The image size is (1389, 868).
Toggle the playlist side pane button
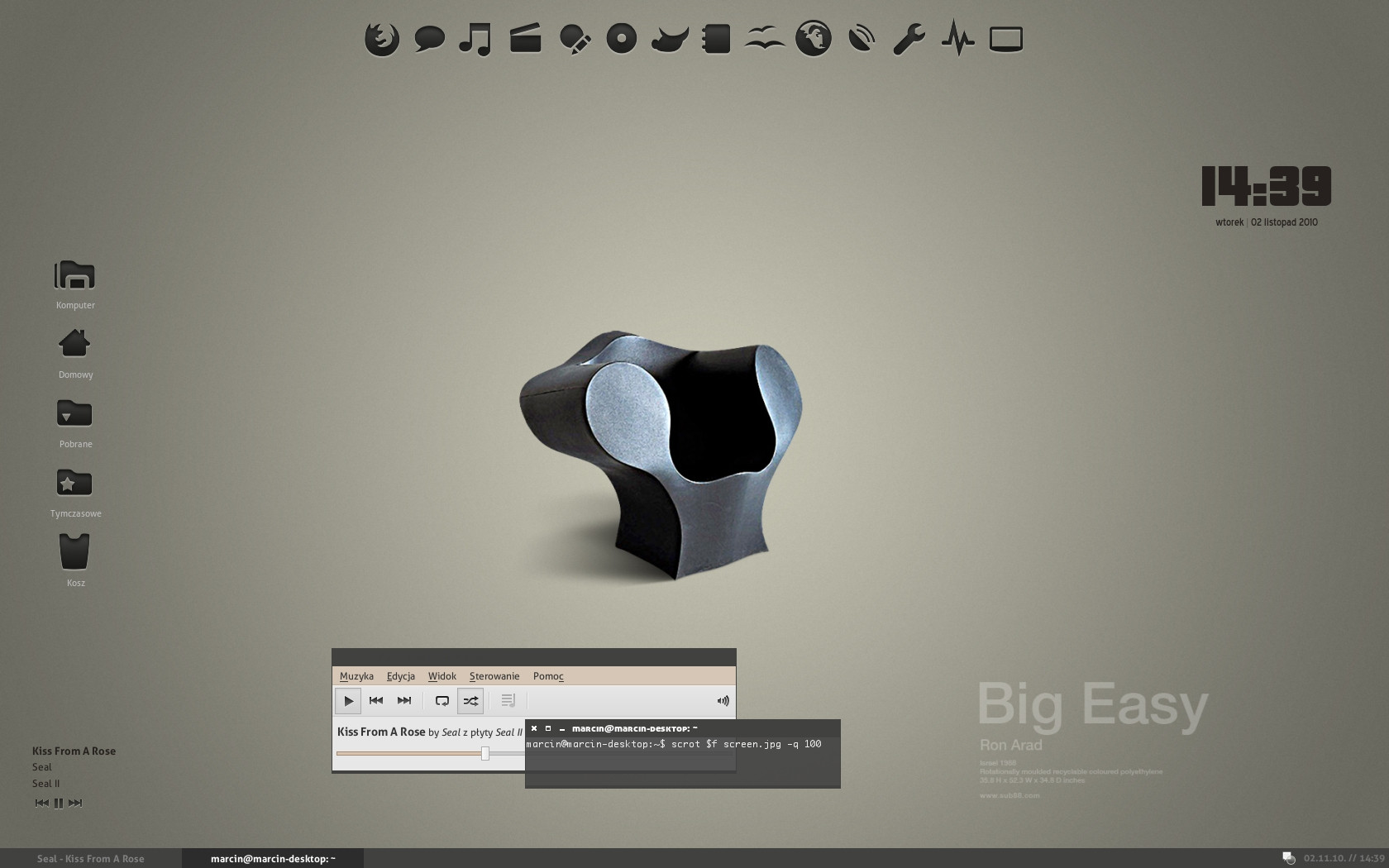[x=508, y=701]
